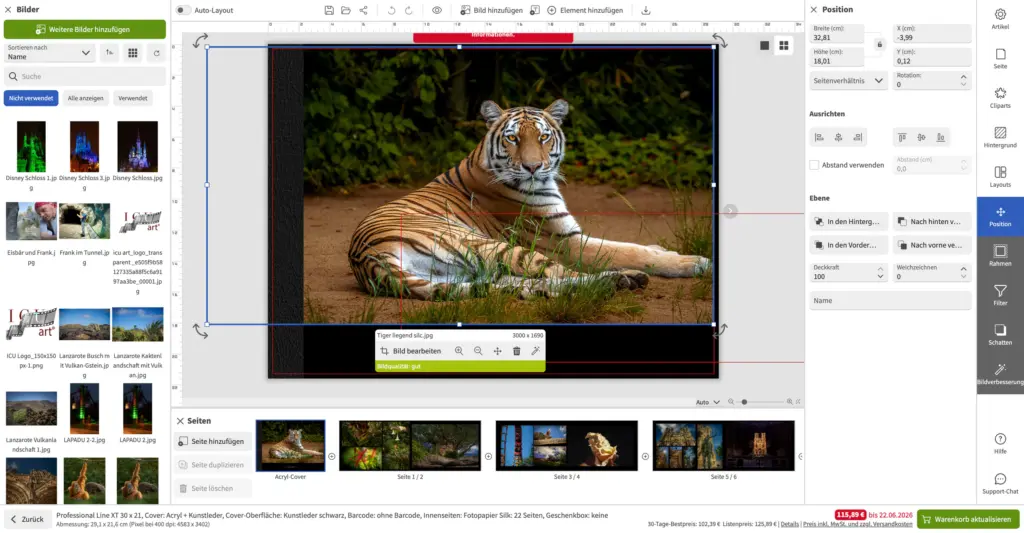1024x533 pixels.
Task: Refresh the image list
Action: (x=157, y=53)
